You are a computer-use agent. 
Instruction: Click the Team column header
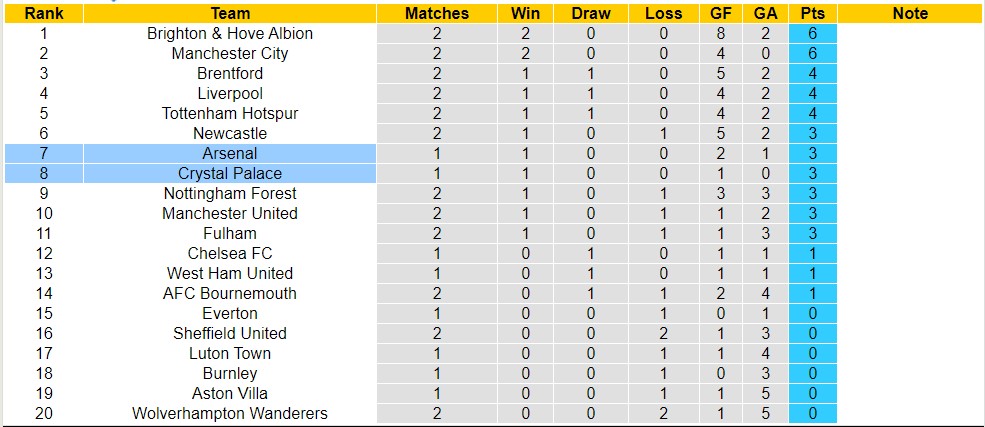(x=230, y=13)
